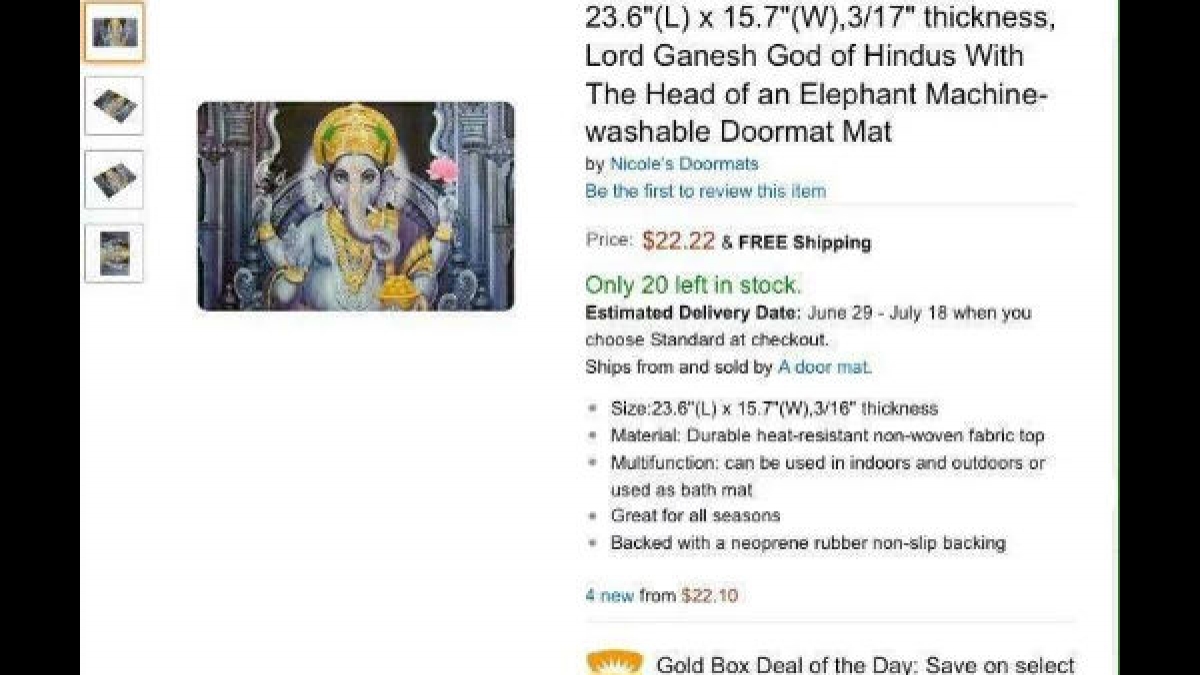This screenshot has height=675, width=1200.
Task: Click the FREE Shipping text
Action: point(805,243)
